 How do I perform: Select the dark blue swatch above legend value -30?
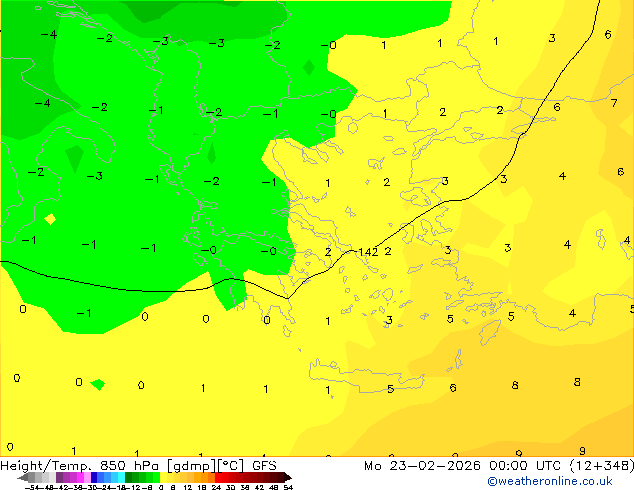pyautogui.click(x=94, y=477)
